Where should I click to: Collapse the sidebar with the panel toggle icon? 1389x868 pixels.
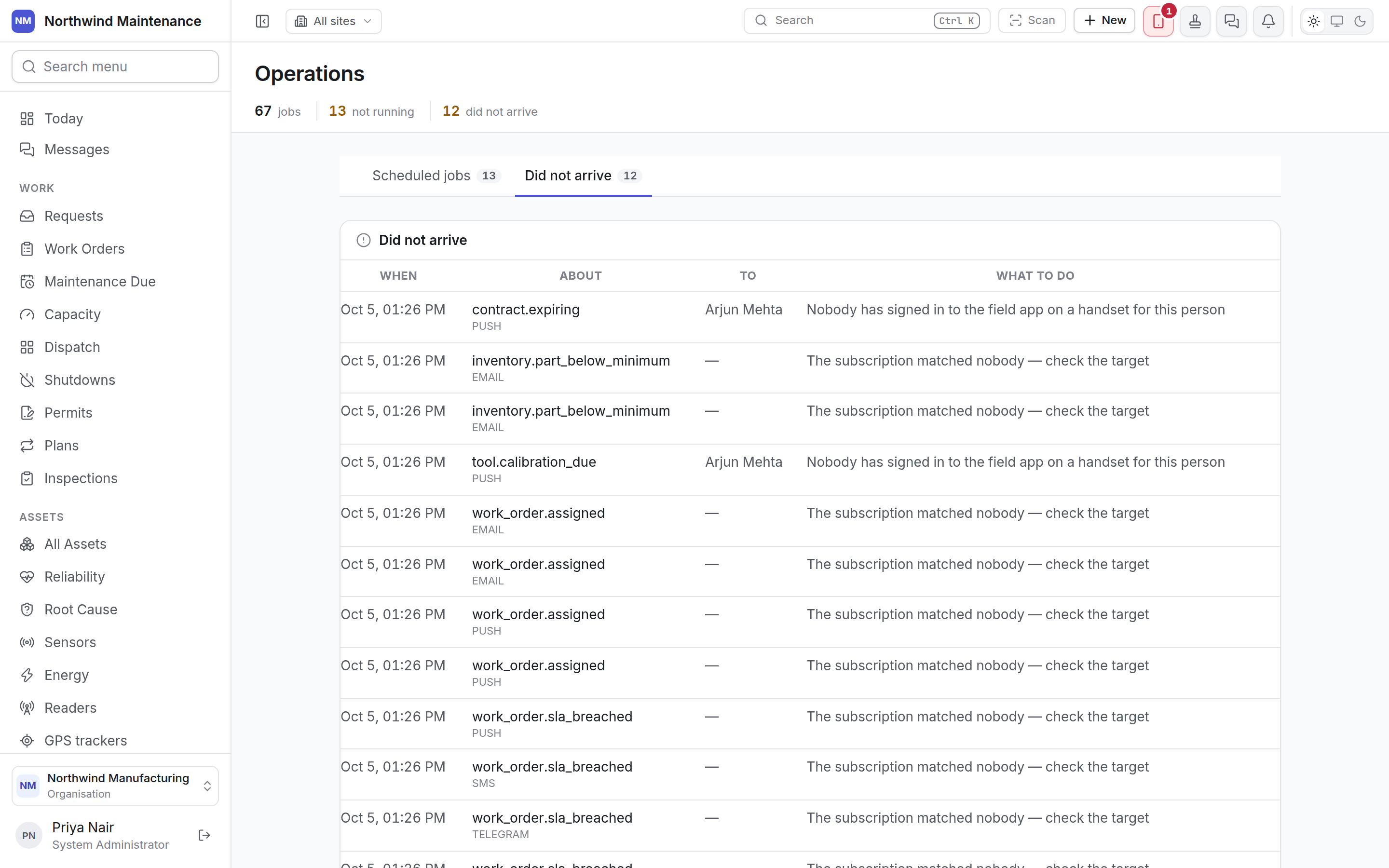(x=262, y=21)
